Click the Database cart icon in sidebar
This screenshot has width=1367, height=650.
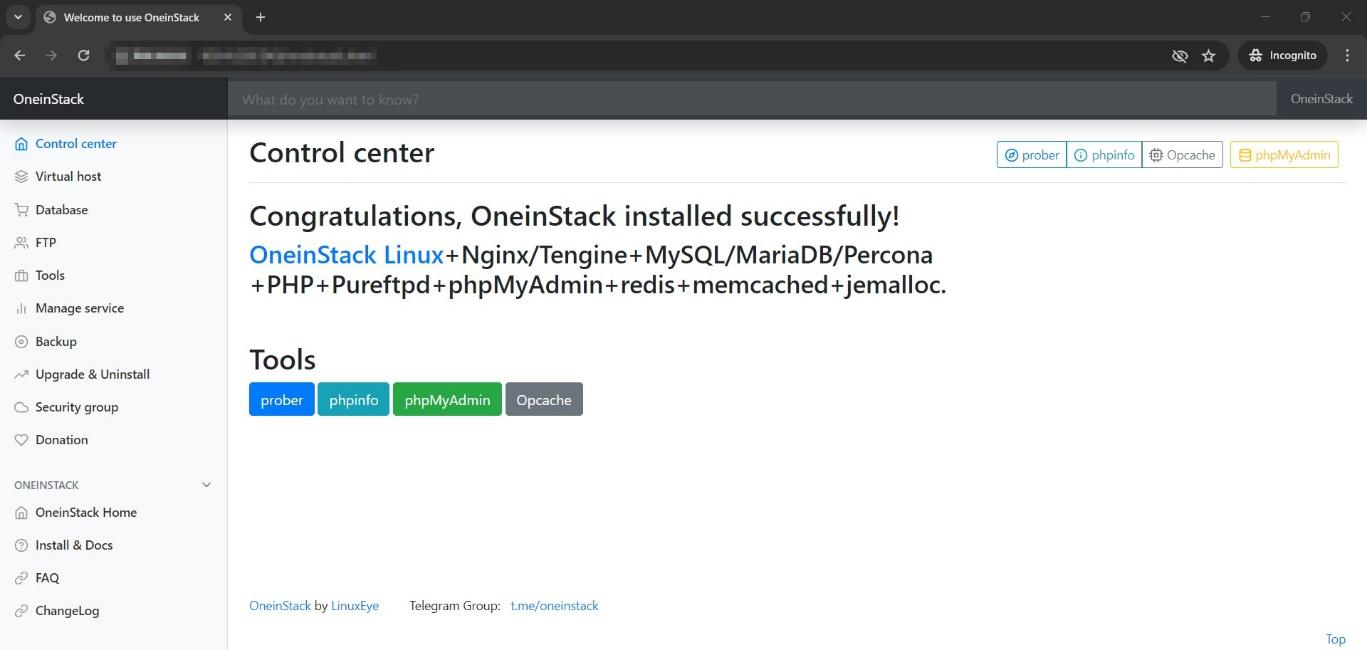[x=21, y=210]
